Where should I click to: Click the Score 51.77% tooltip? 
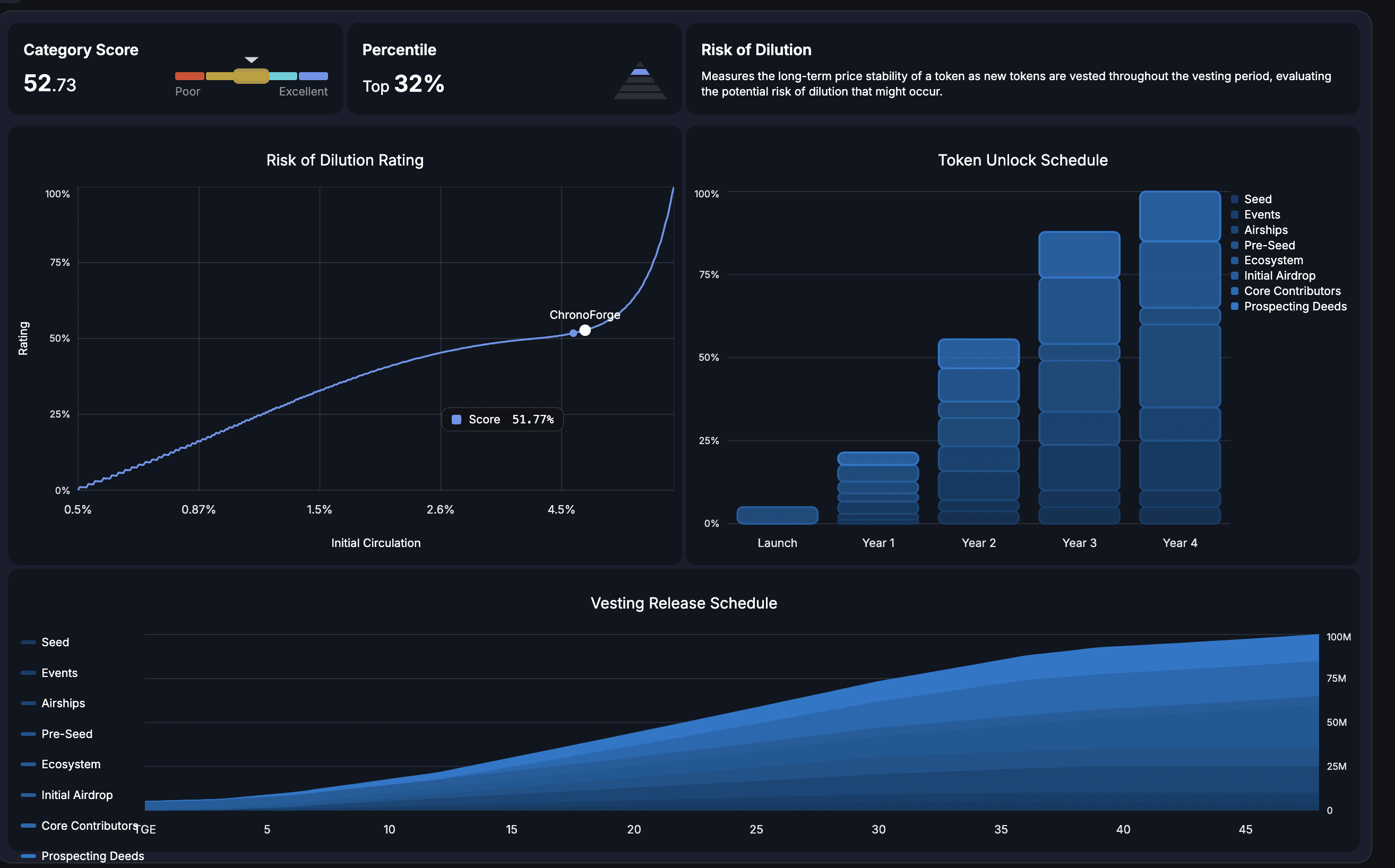click(503, 420)
